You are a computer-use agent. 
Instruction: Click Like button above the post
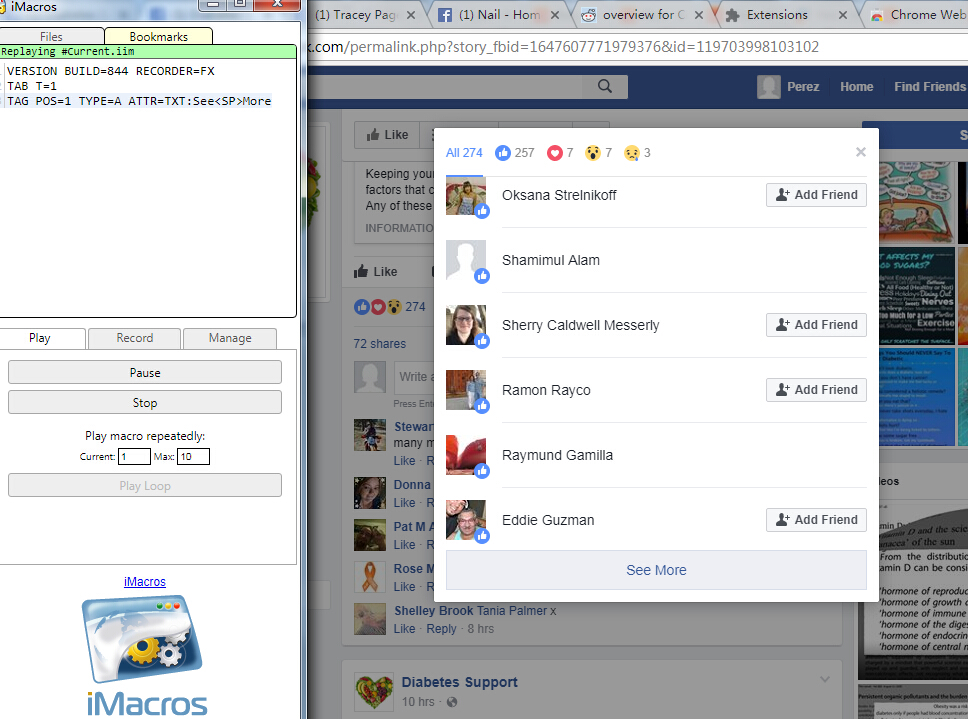click(387, 135)
